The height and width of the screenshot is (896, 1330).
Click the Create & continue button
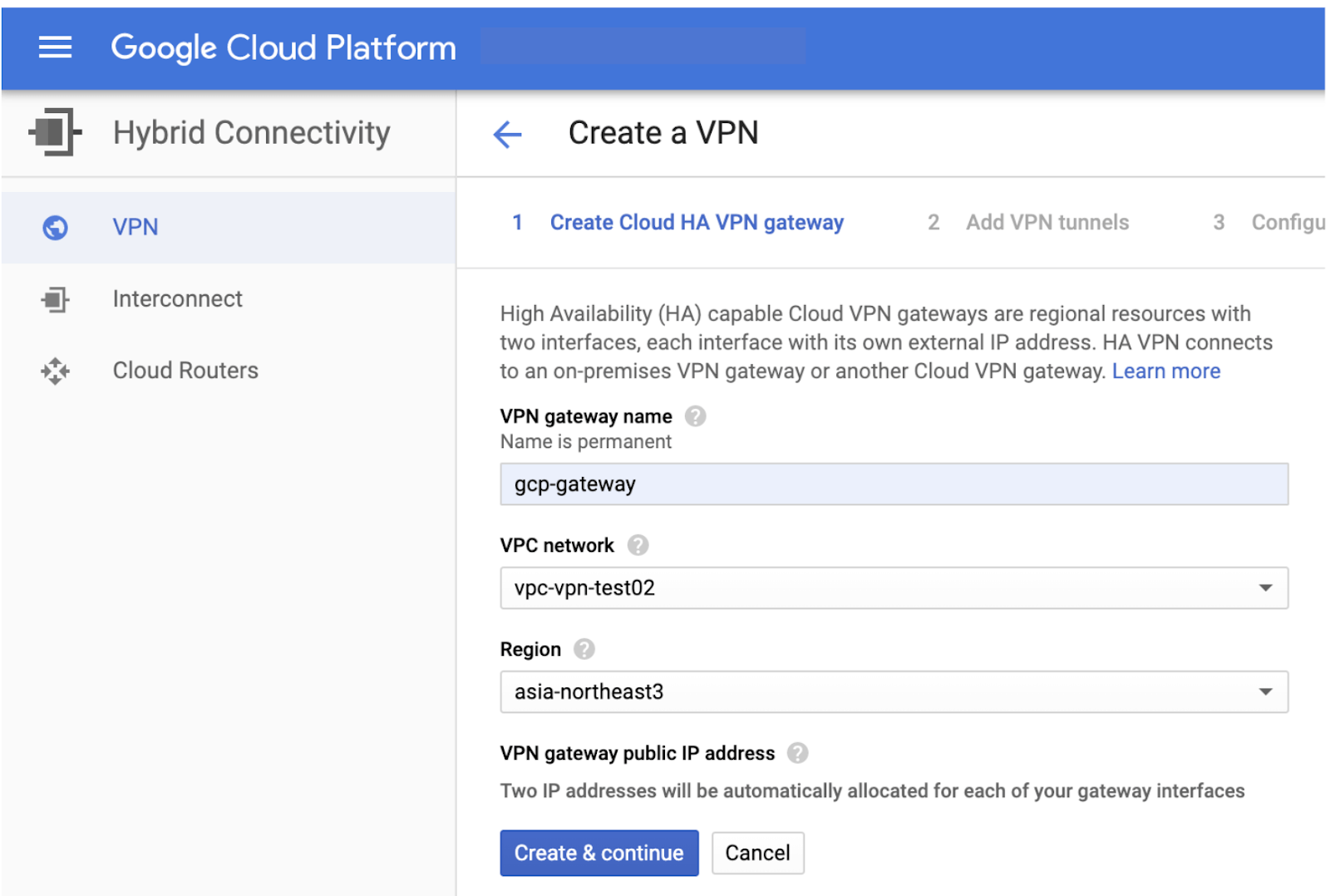(x=598, y=853)
